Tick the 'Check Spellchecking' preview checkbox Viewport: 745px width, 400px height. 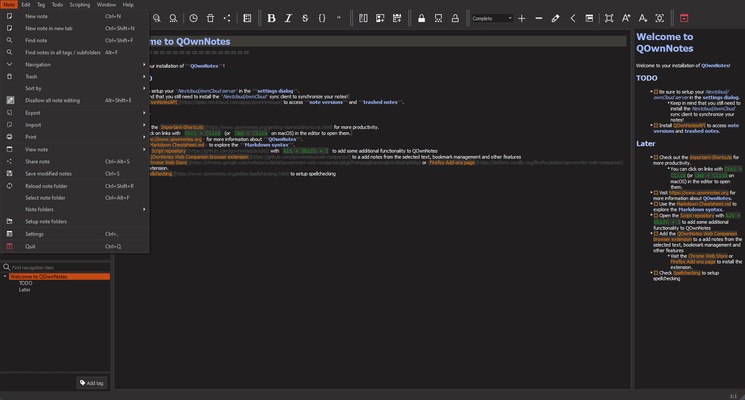(656, 273)
